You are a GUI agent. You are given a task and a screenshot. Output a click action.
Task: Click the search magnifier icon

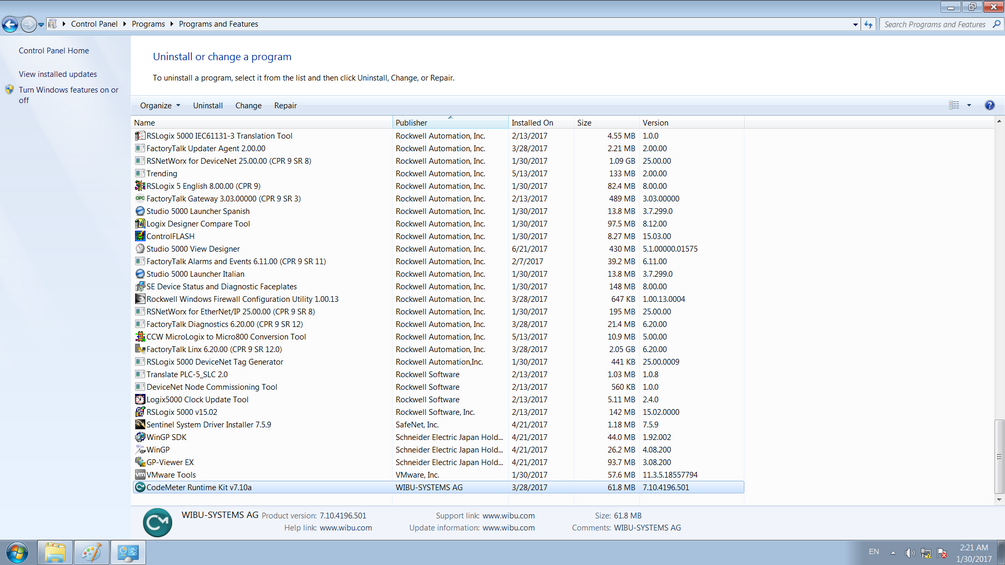click(x=997, y=24)
